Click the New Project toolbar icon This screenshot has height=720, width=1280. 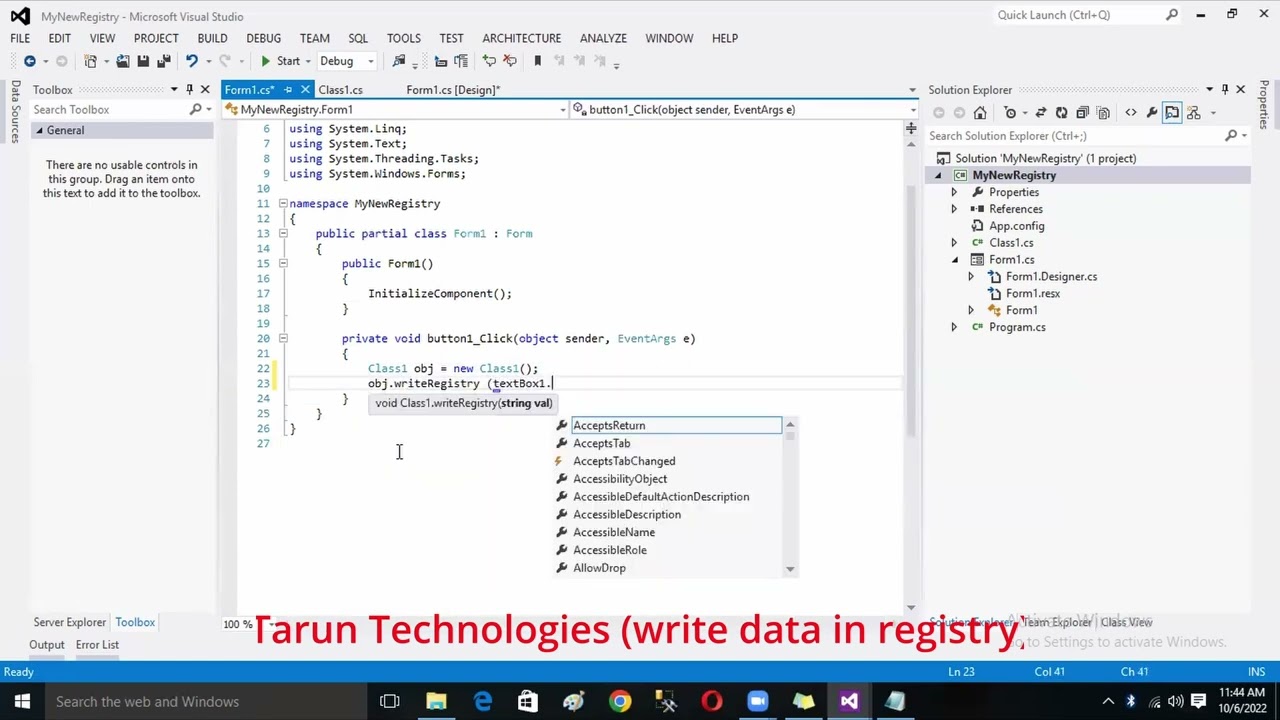tap(91, 61)
